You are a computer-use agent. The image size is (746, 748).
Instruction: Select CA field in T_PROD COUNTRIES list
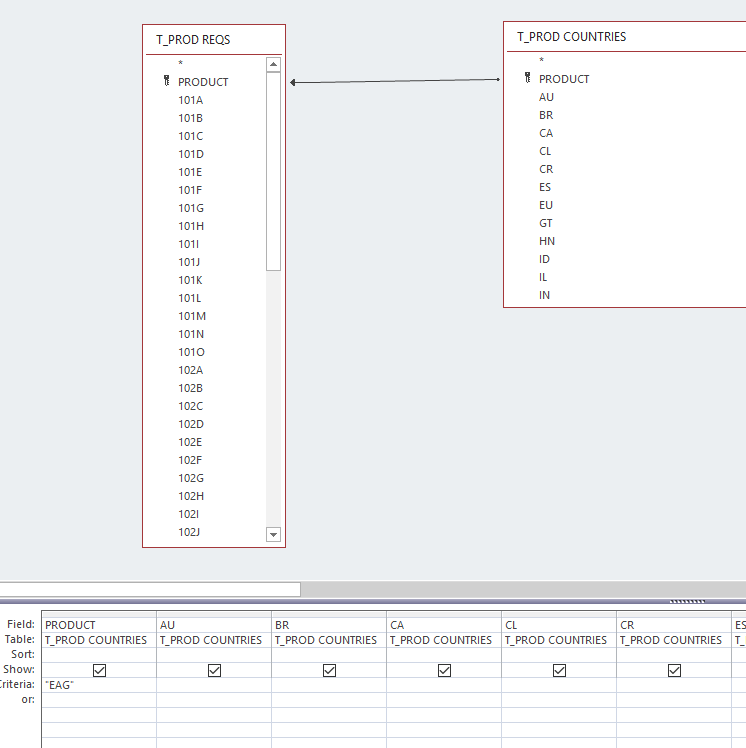546,133
